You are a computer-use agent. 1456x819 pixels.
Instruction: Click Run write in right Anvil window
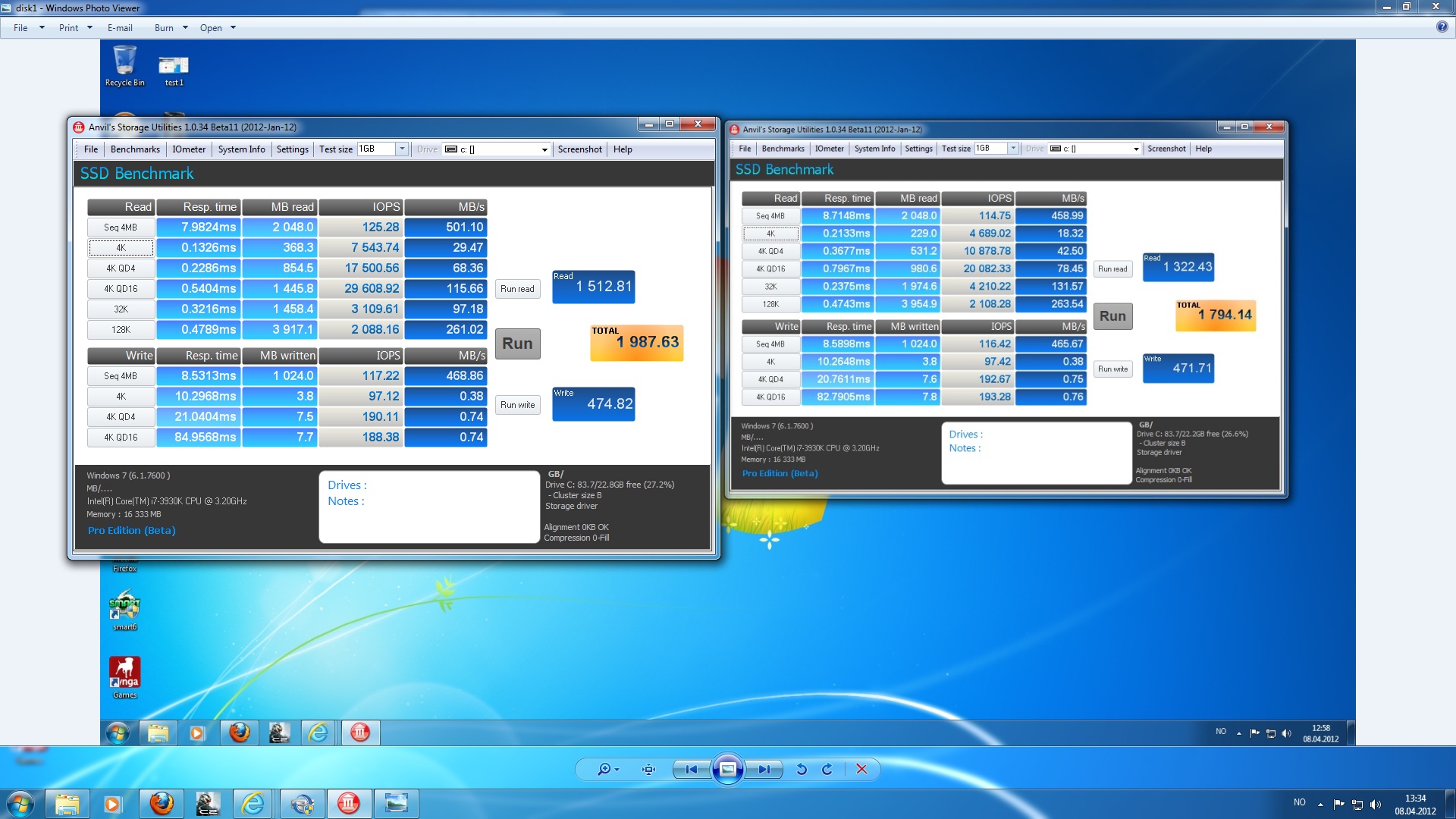click(1112, 369)
